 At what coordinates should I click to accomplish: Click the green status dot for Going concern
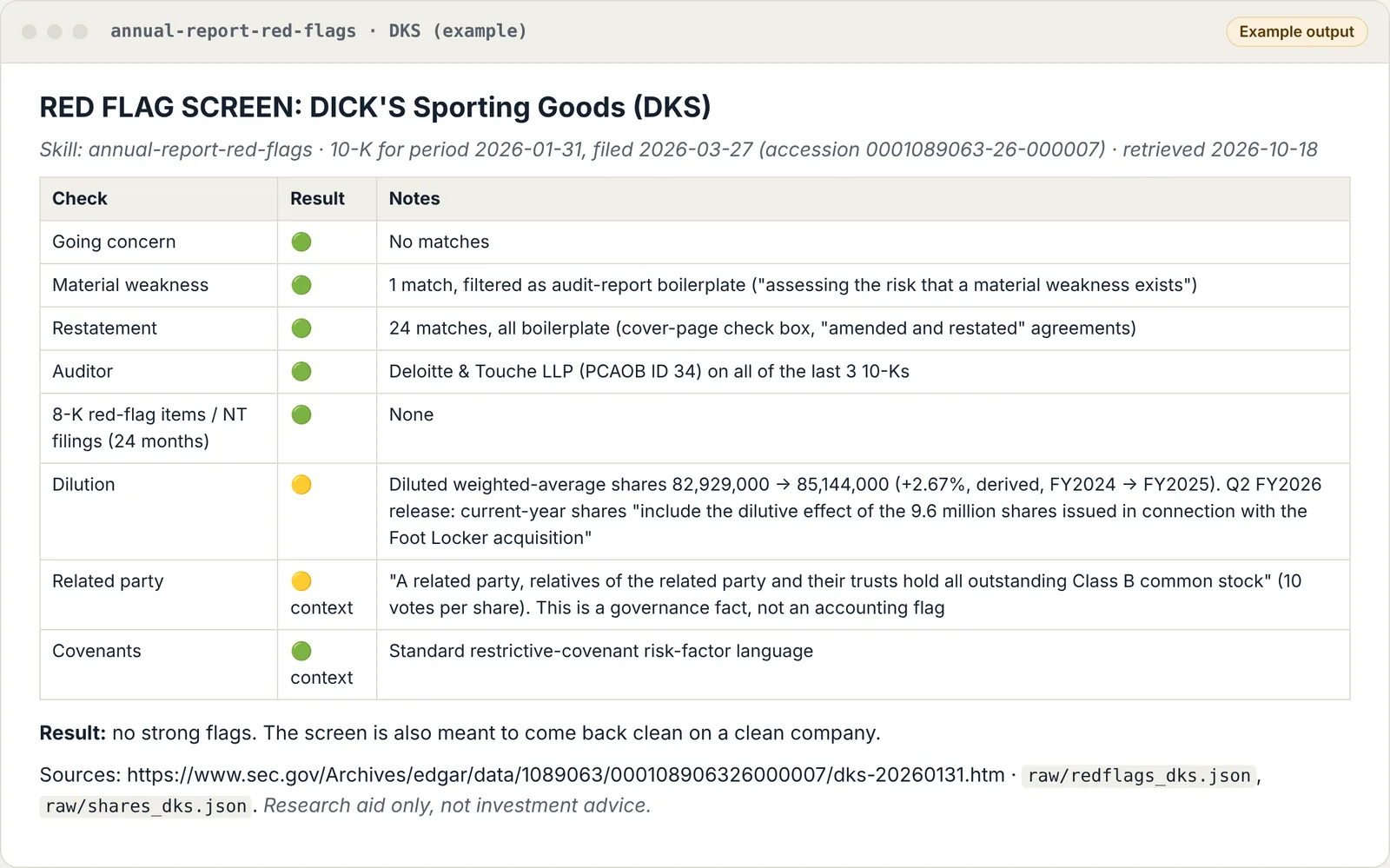[x=301, y=242]
